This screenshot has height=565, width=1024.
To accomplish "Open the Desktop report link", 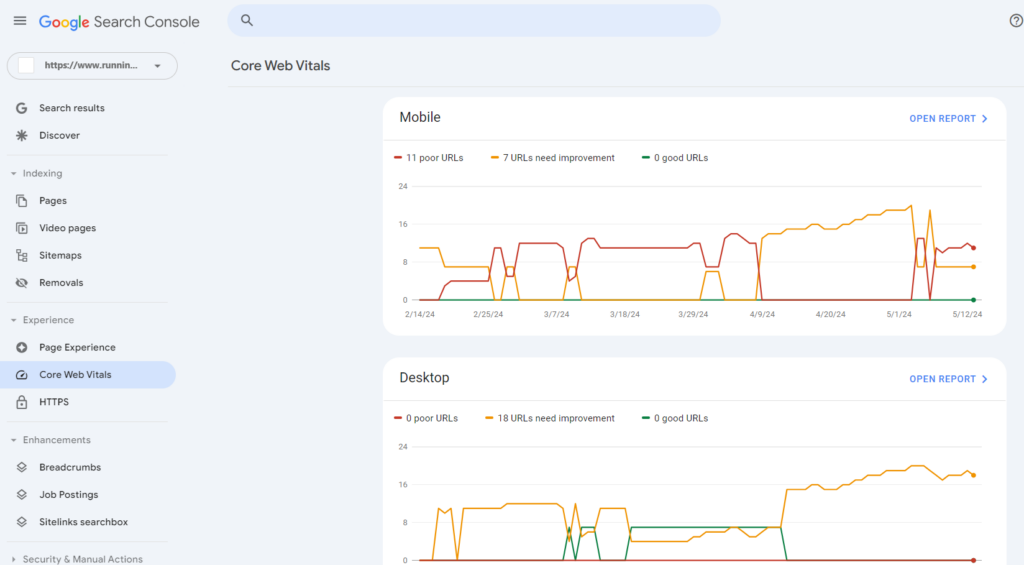I will pyautogui.click(x=948, y=379).
